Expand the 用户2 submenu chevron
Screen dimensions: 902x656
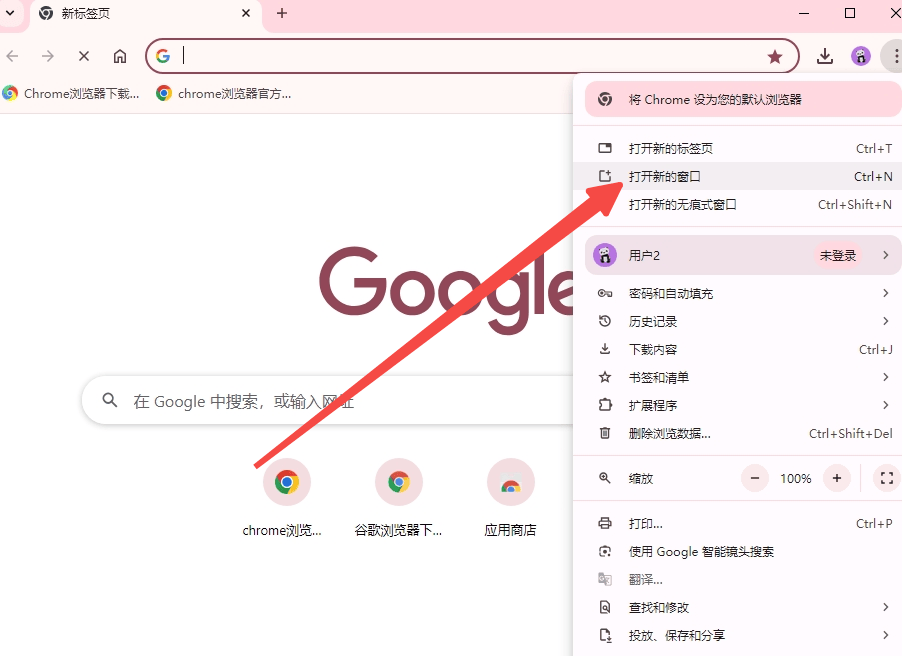885,255
